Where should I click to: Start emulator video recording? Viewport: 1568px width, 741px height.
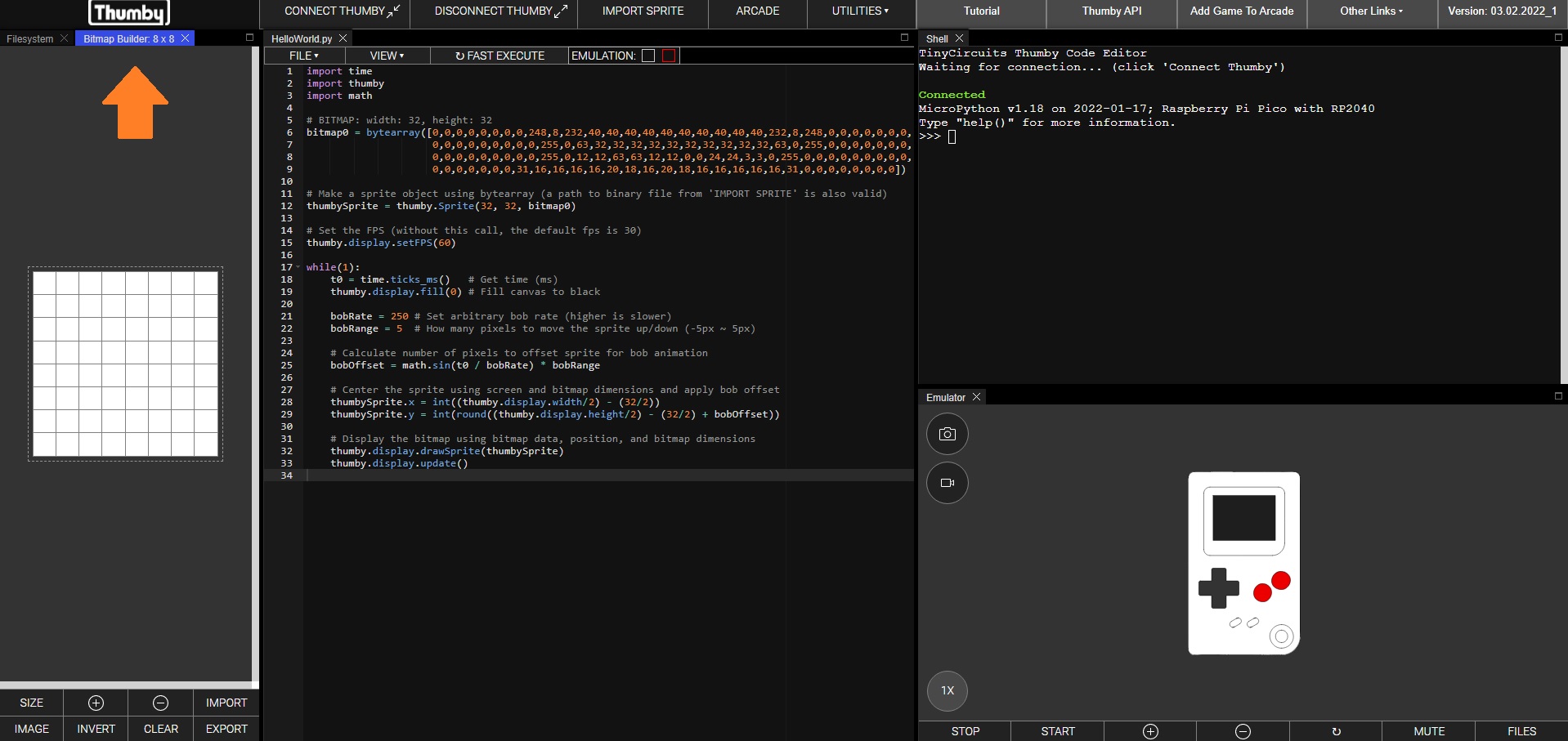[947, 483]
